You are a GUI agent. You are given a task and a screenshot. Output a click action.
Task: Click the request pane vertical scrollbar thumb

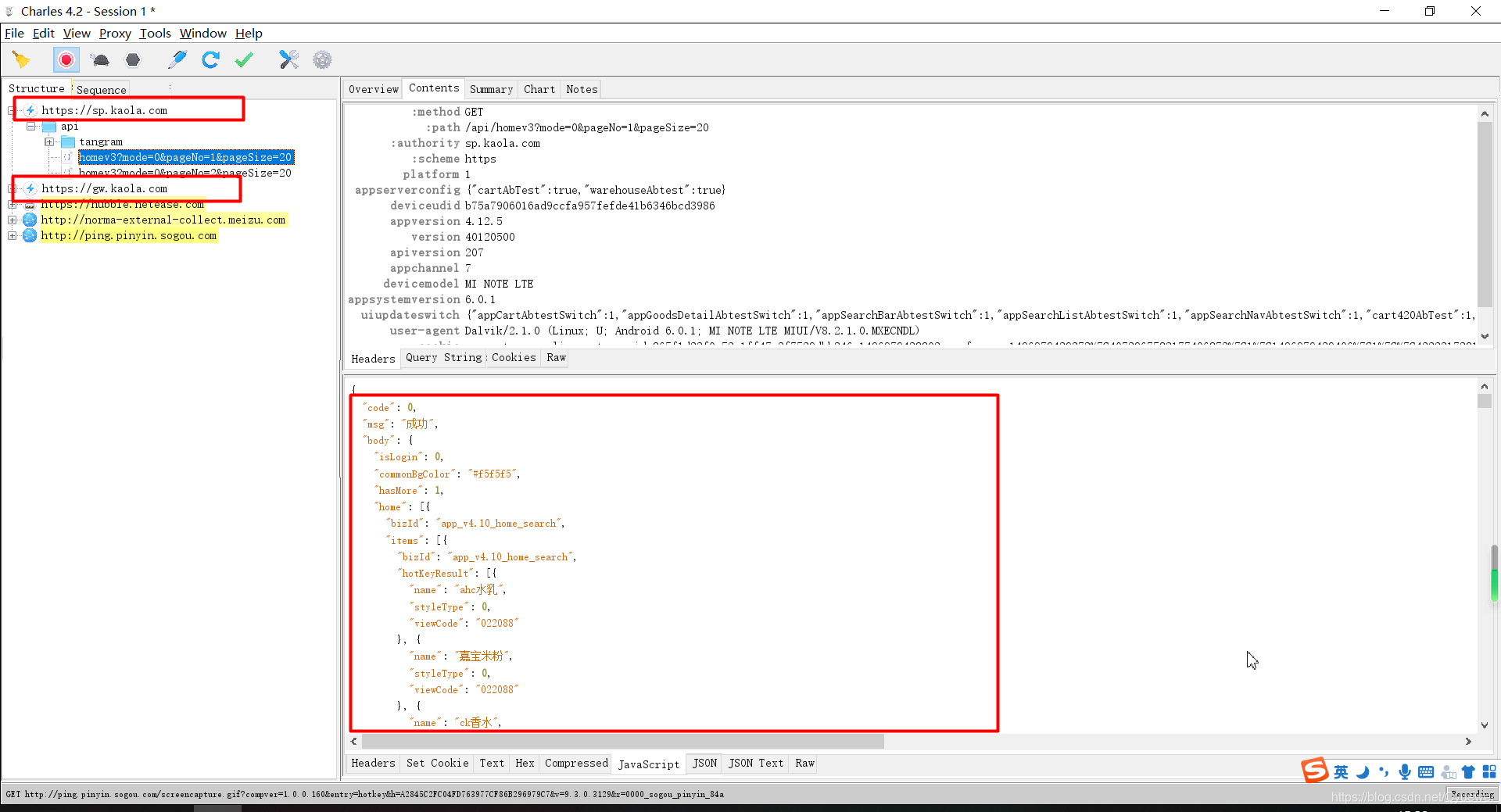click(x=1484, y=214)
